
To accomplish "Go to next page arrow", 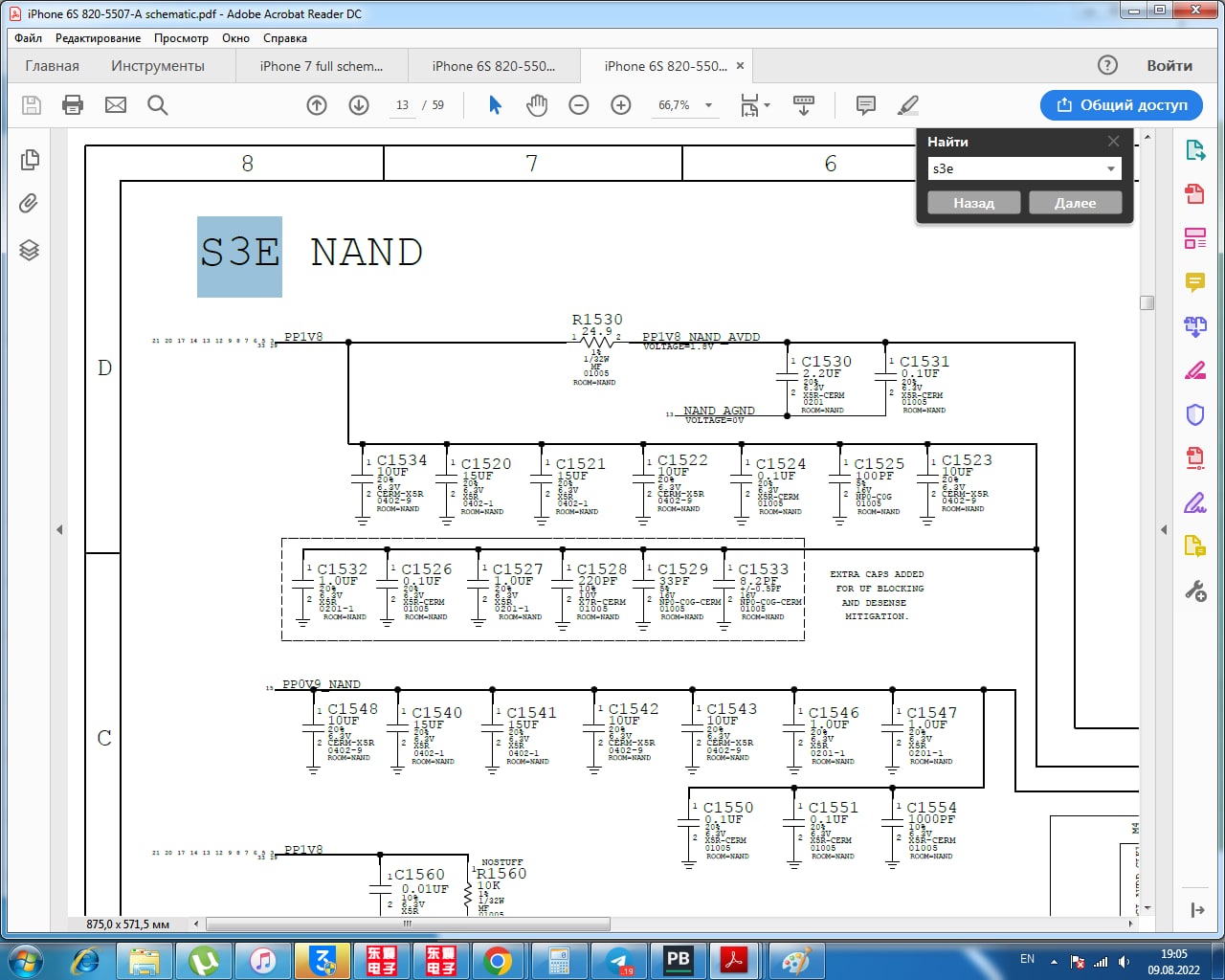I will pos(359,105).
